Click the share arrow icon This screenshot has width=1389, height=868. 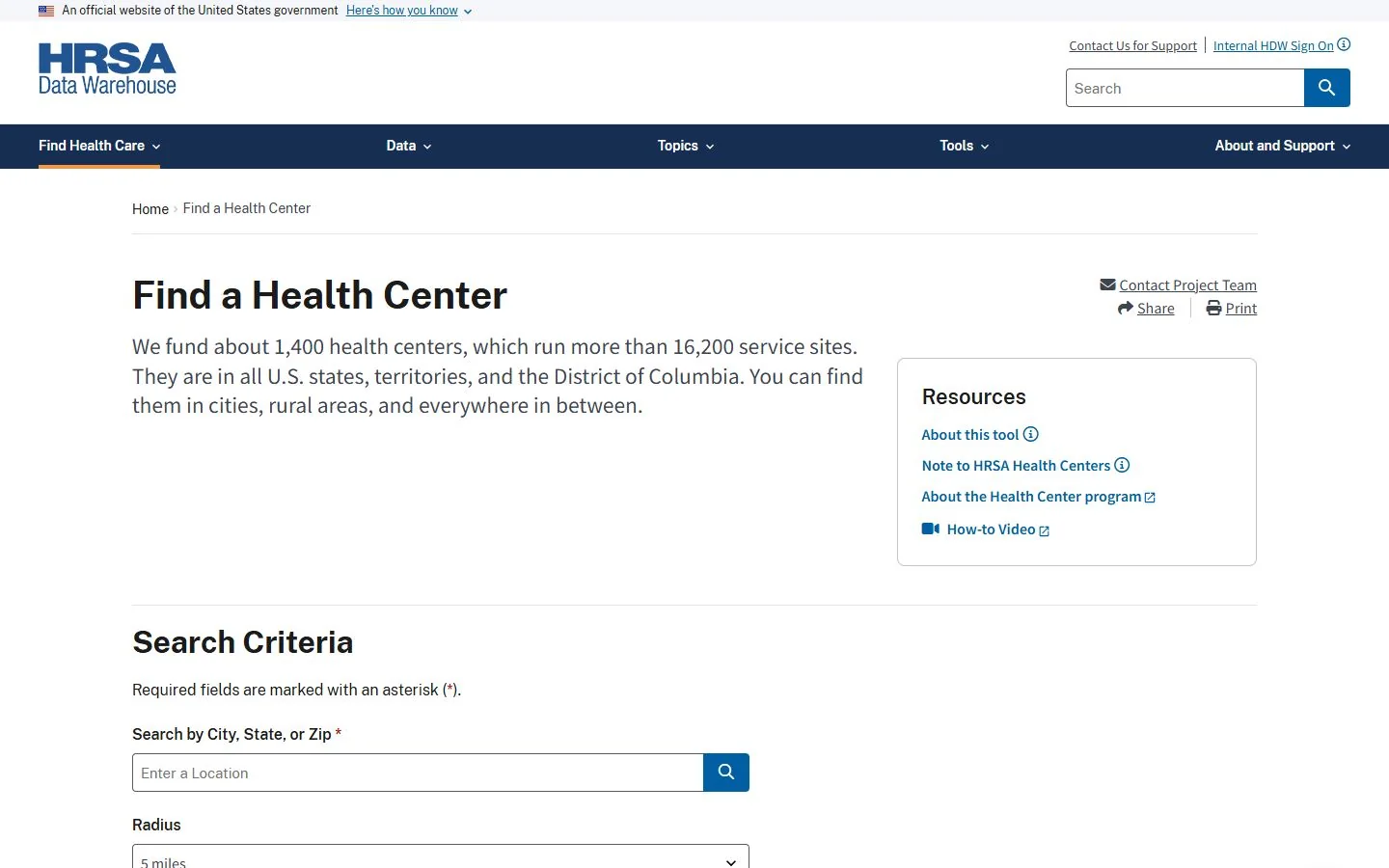tap(1126, 308)
